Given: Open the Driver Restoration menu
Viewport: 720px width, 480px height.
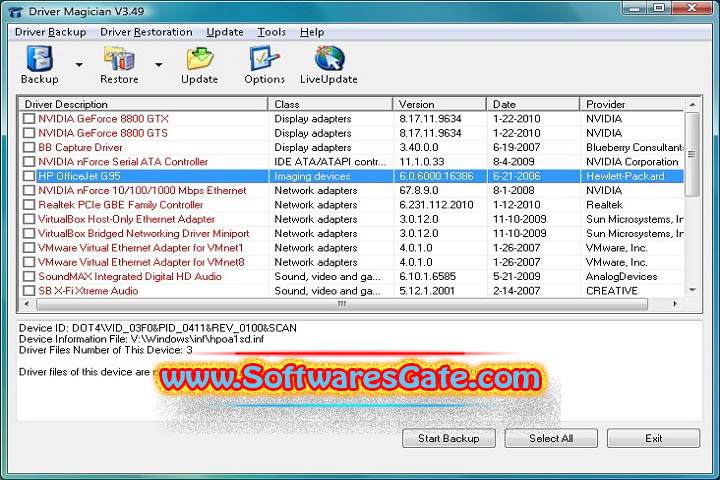Looking at the screenshot, I should [146, 32].
